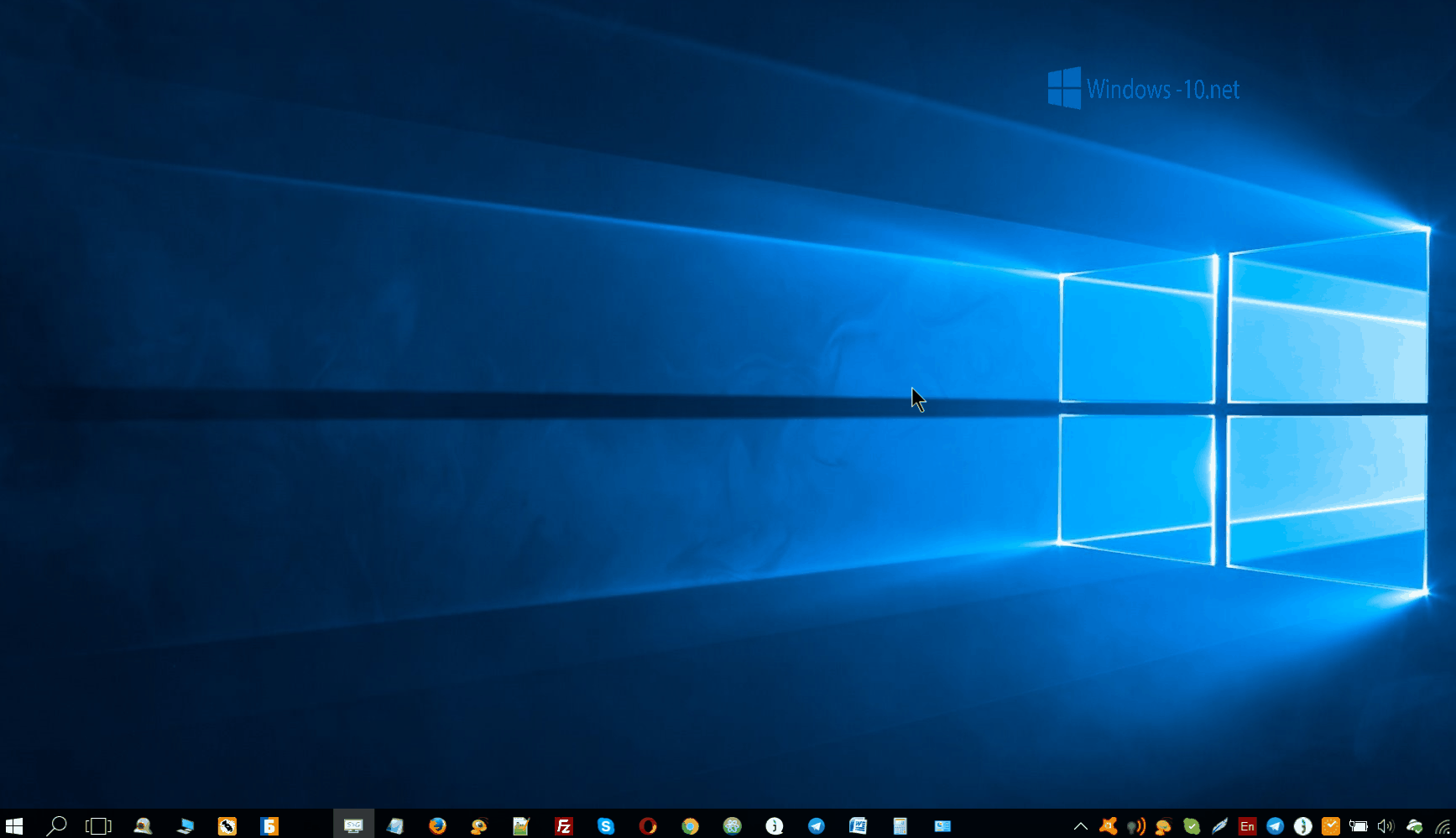The width and height of the screenshot is (1456, 838).
Task: Open Telegram icon in system tray
Action: point(1275,826)
